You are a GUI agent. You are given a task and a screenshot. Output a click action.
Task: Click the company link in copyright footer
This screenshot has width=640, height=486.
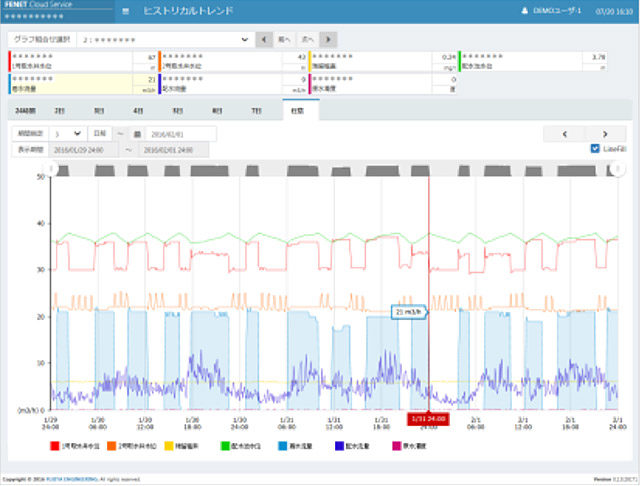[x=72, y=479]
